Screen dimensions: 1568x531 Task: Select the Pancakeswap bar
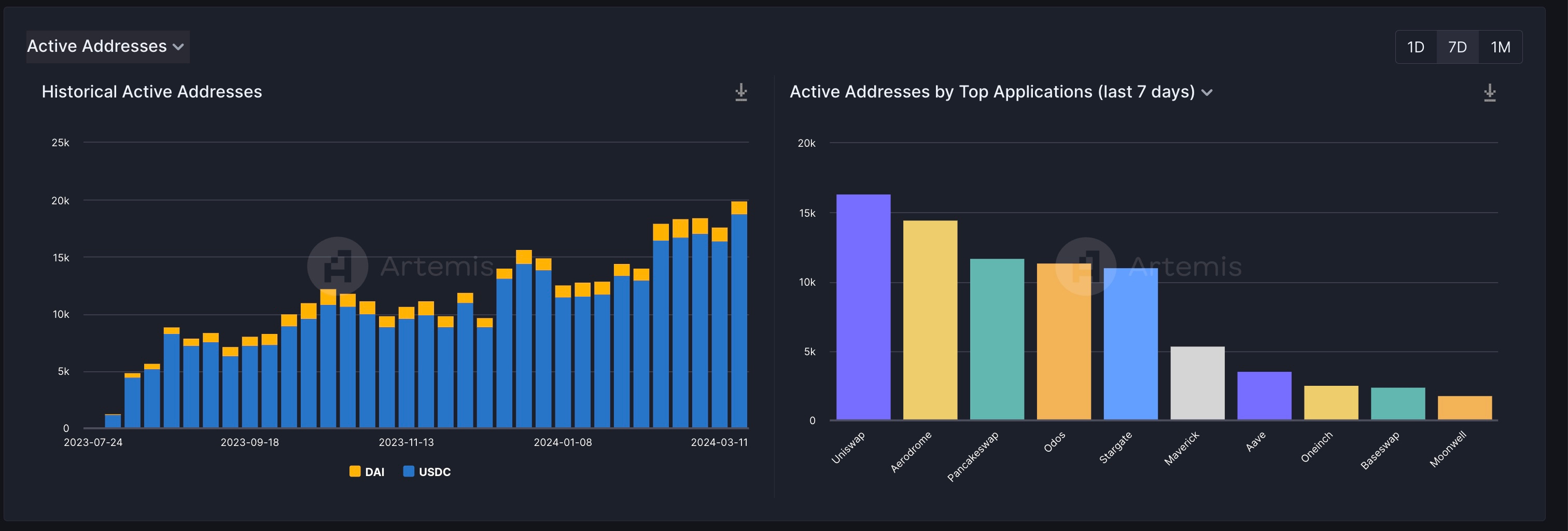click(997, 339)
